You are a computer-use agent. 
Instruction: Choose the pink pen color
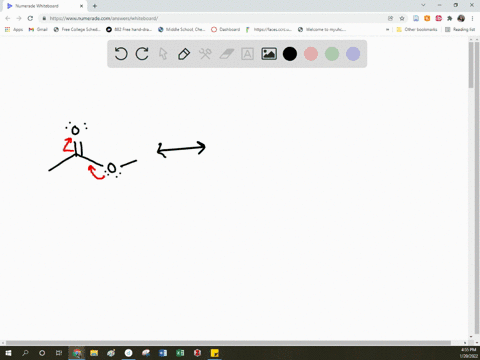point(311,54)
